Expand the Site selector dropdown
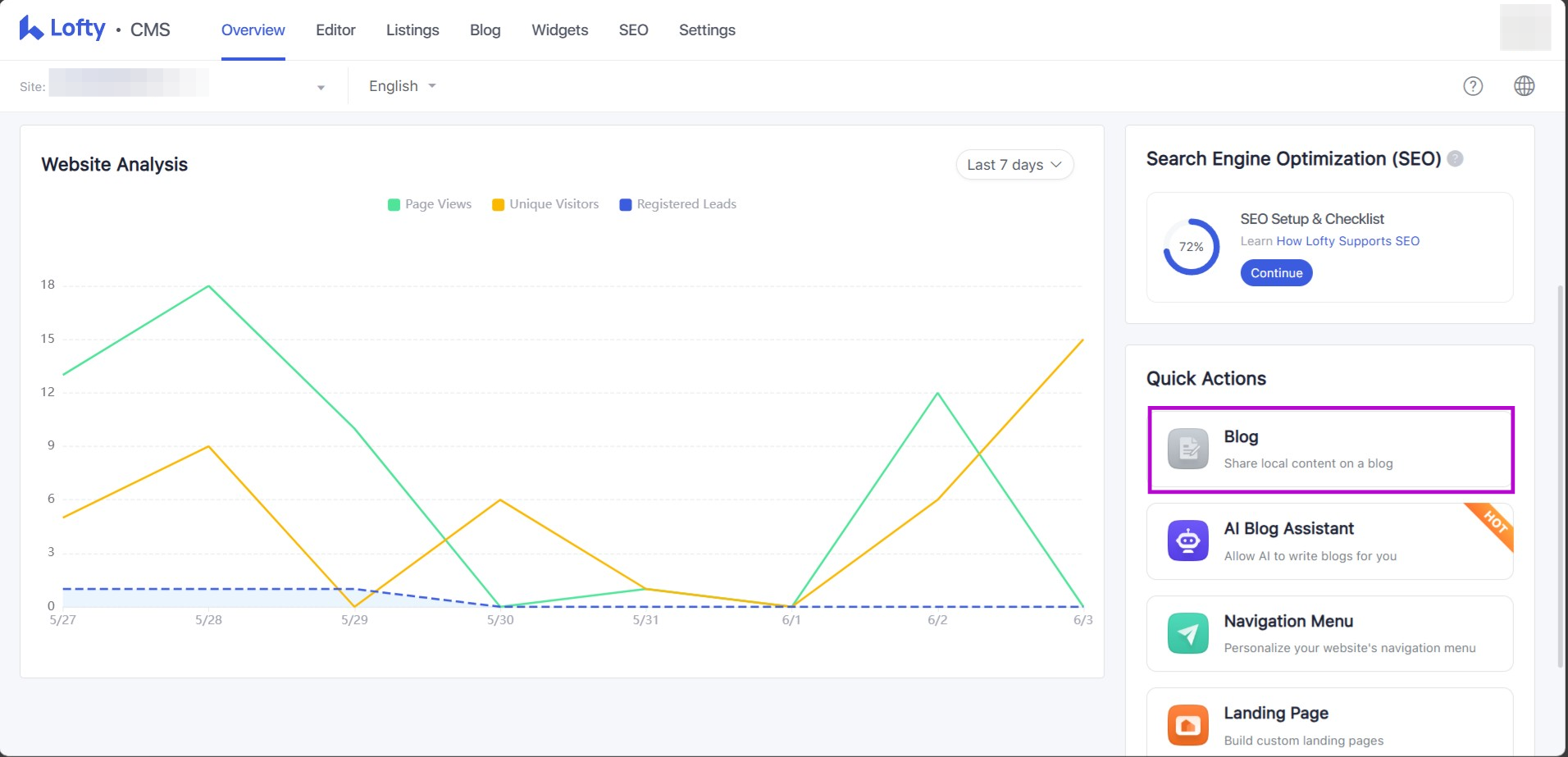 321,87
